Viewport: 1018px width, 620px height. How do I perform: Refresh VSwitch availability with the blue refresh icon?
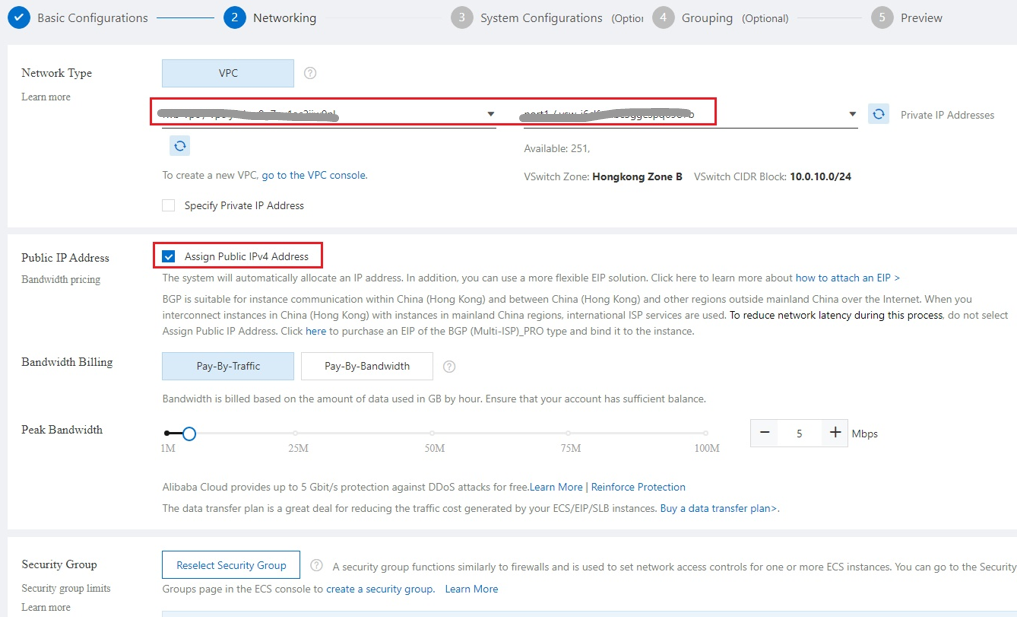879,114
